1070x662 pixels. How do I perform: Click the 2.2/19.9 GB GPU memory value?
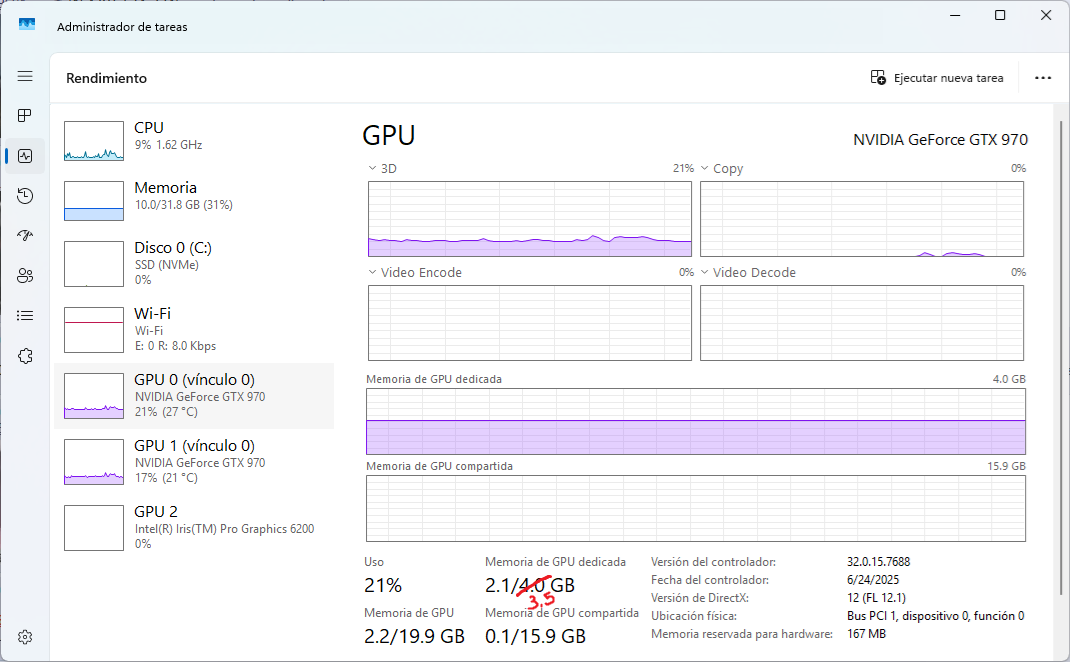click(414, 636)
